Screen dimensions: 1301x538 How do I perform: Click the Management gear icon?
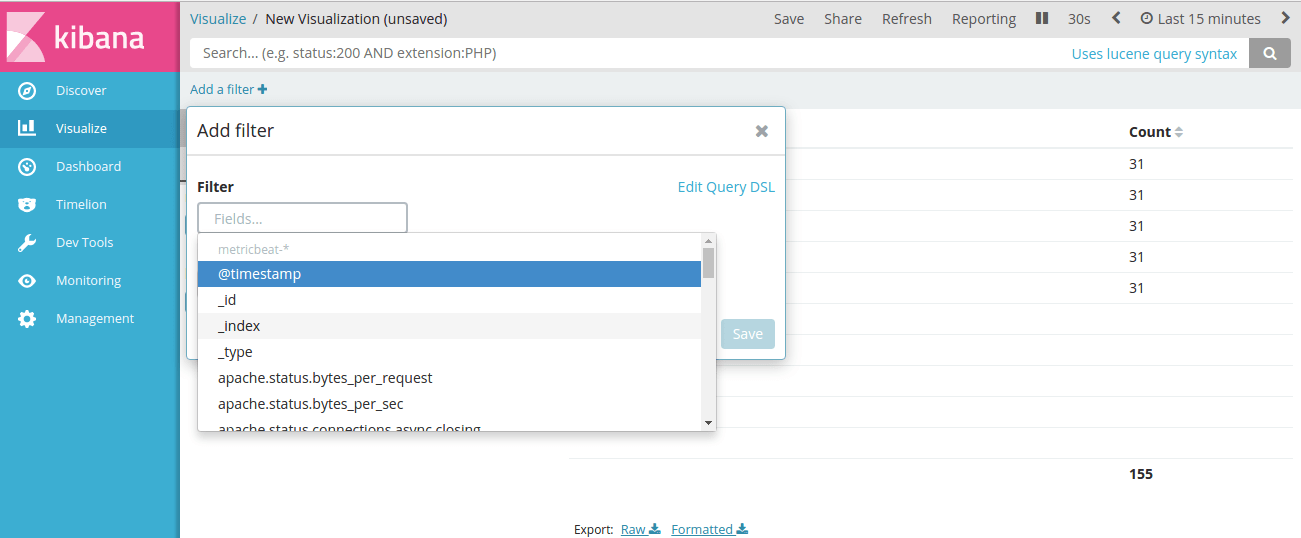[x=27, y=319]
